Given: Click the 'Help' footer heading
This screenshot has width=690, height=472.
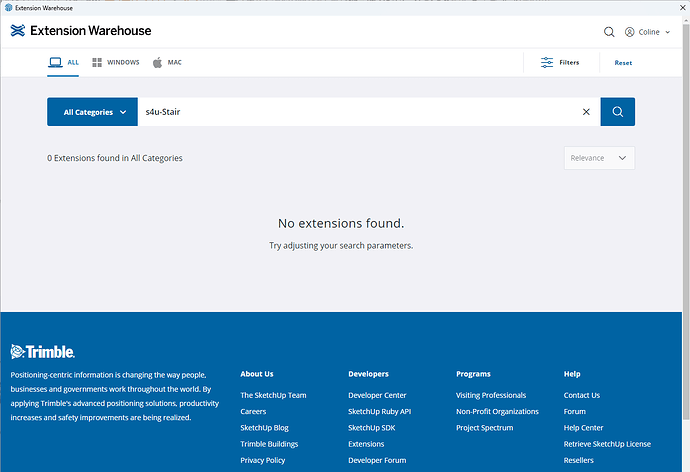Looking at the screenshot, I should pyautogui.click(x=572, y=374).
